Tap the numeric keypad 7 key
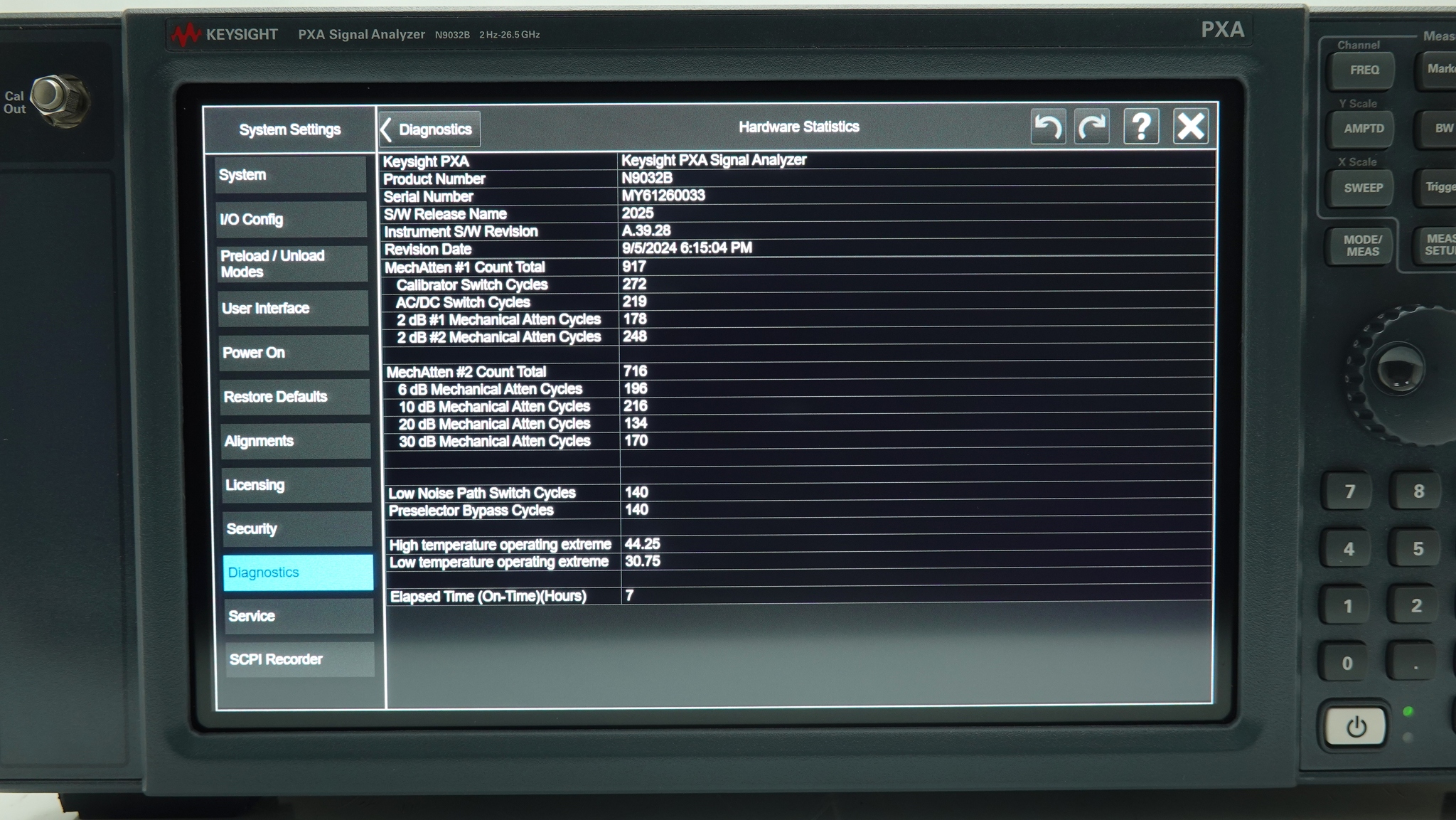 1349,491
